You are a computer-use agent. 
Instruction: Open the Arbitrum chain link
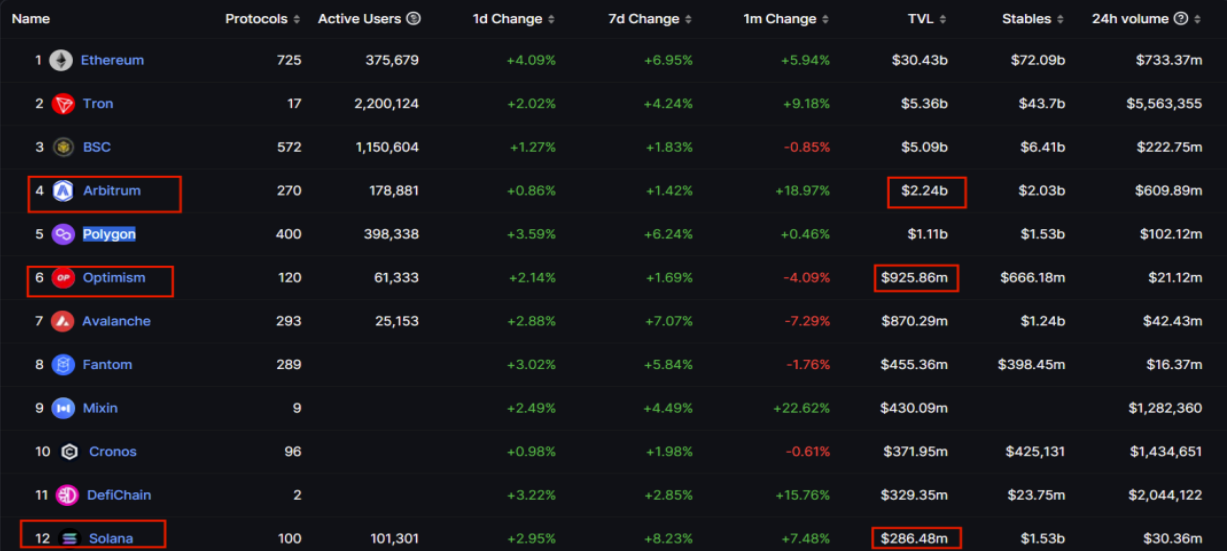pyautogui.click(x=112, y=191)
